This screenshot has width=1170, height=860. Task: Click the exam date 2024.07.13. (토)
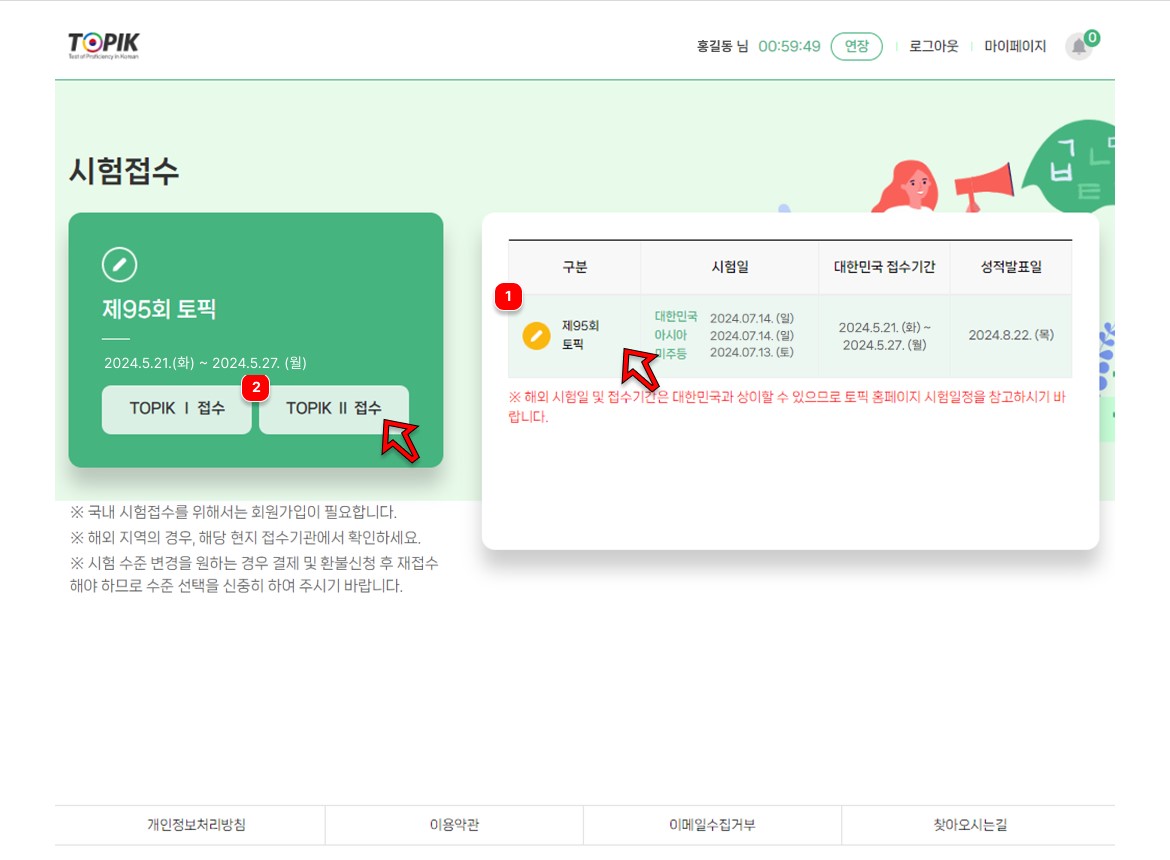point(751,352)
